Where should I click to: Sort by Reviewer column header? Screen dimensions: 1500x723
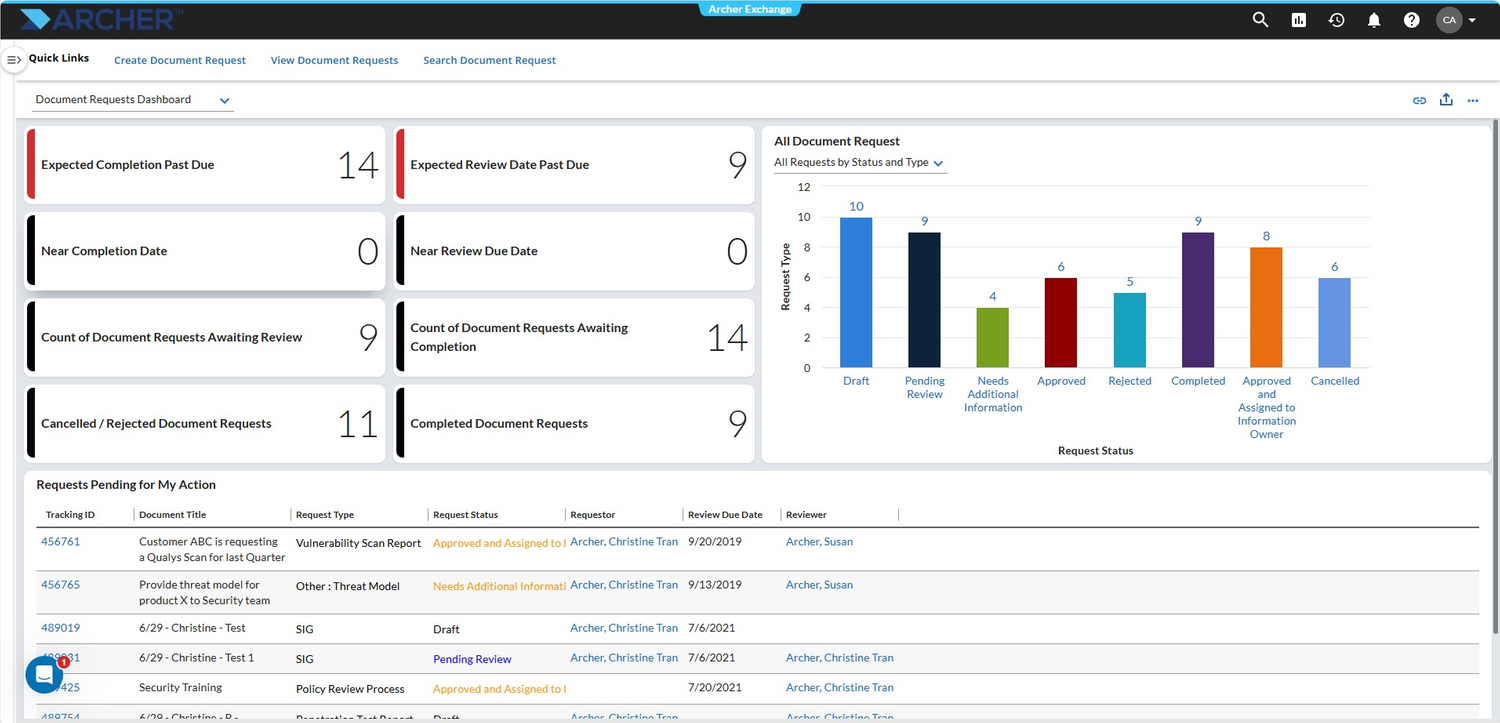tap(806, 515)
